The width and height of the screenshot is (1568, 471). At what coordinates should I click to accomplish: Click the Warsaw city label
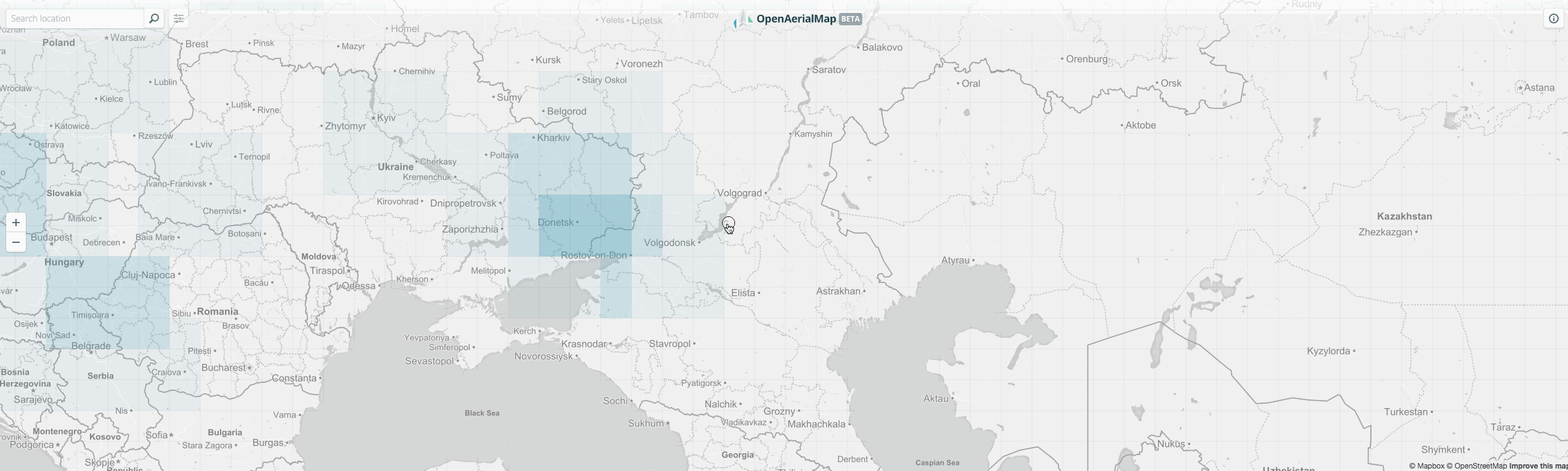(128, 38)
